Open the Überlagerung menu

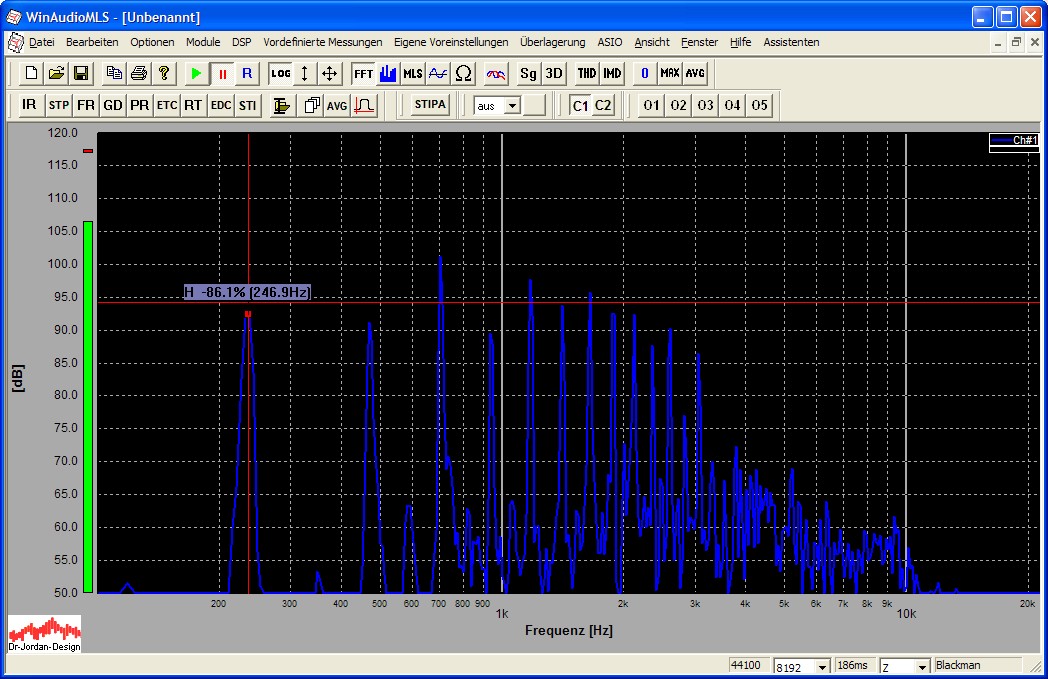552,42
